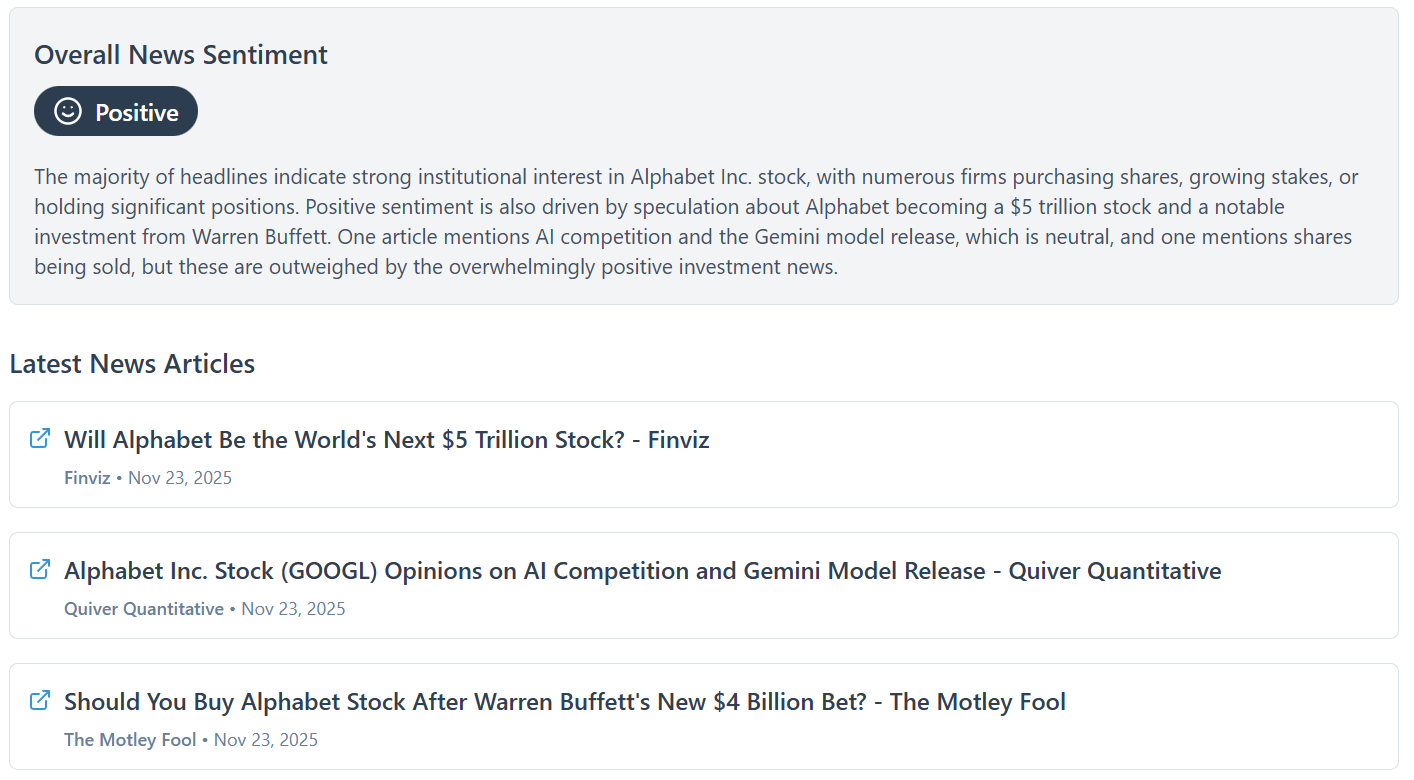Open the Gemini Model Release article headline
The height and width of the screenshot is (780, 1414).
(642, 571)
